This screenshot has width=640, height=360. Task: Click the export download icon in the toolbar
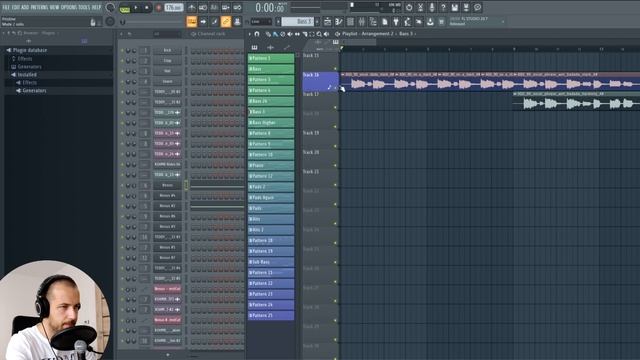click(x=430, y=22)
